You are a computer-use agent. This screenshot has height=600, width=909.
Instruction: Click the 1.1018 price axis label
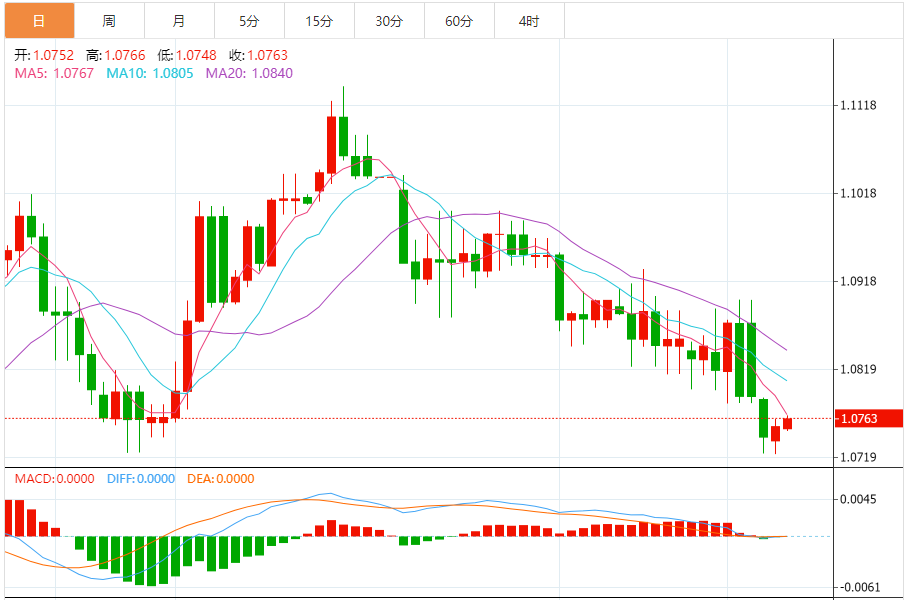pos(859,193)
